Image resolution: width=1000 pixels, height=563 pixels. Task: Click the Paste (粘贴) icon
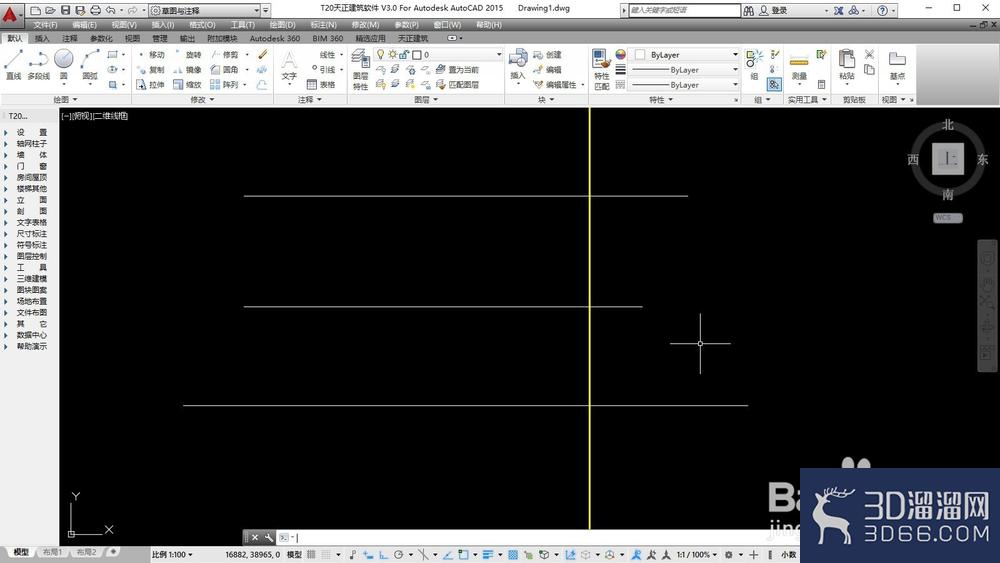[846, 64]
